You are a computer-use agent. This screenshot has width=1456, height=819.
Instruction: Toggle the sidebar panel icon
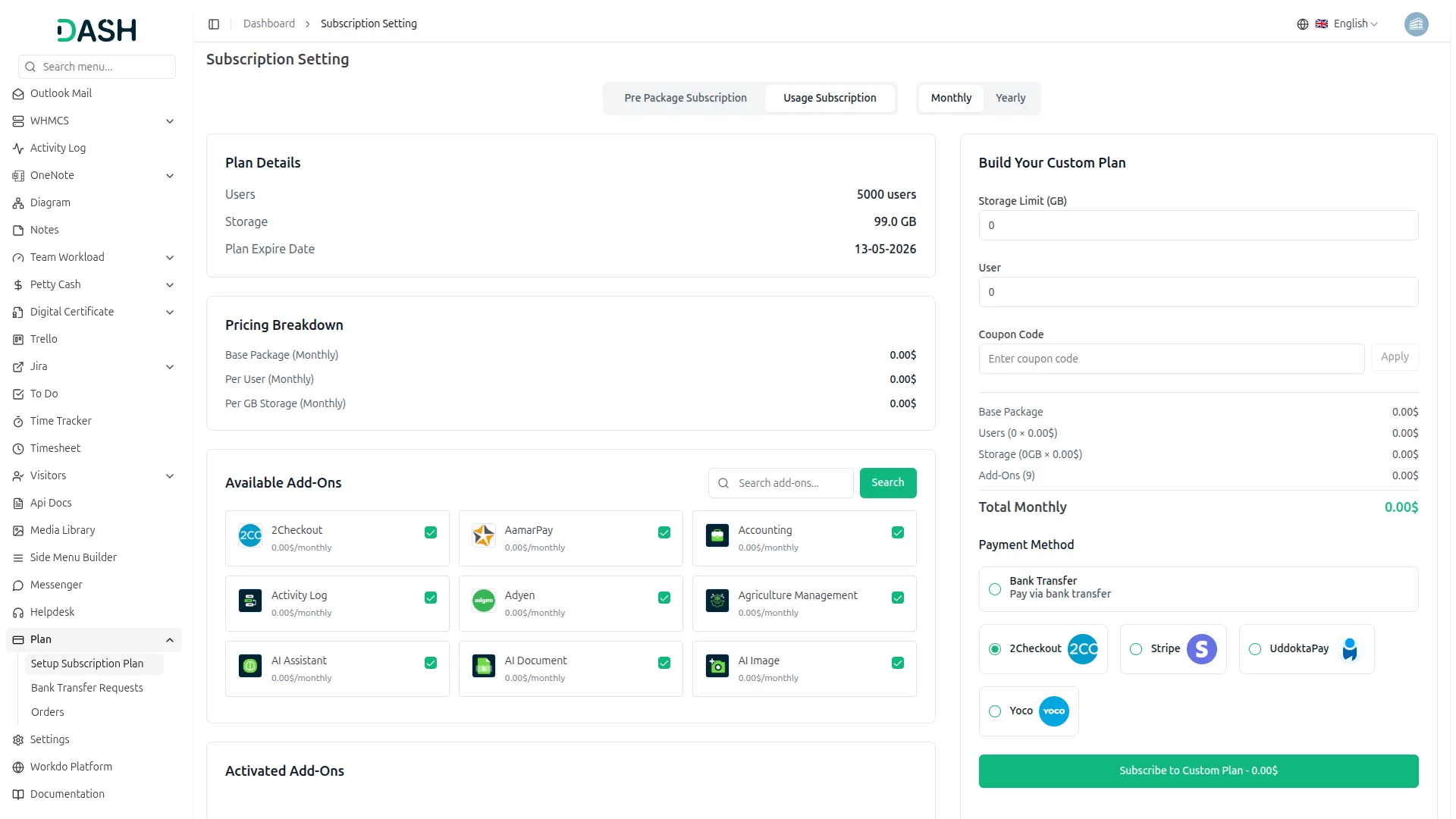214,24
